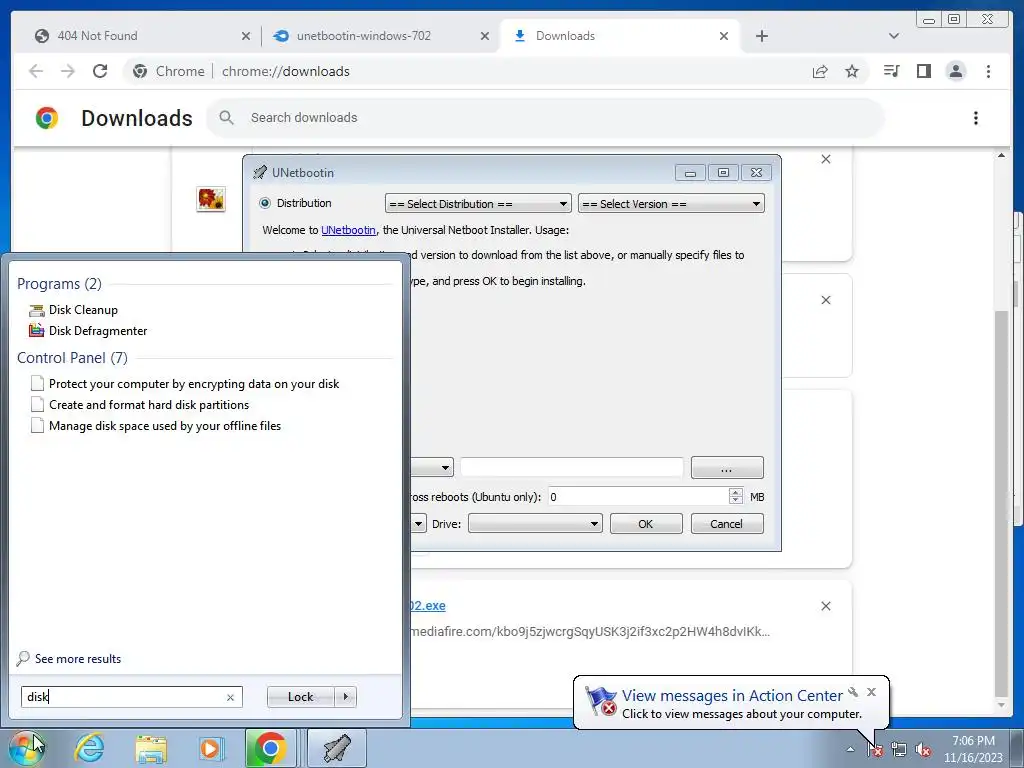This screenshot has width=1024, height=768.
Task: Go back in Chrome
Action: tap(36, 71)
